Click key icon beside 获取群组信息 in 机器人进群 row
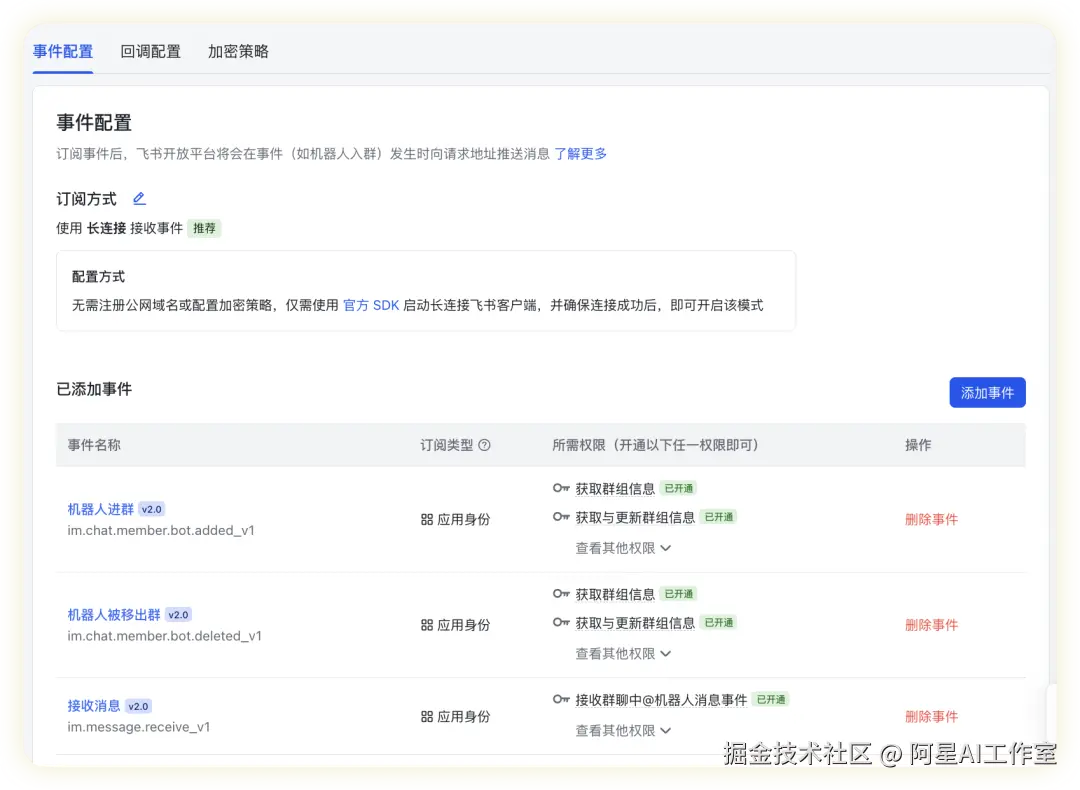This screenshot has width=1080, height=790. (x=561, y=488)
